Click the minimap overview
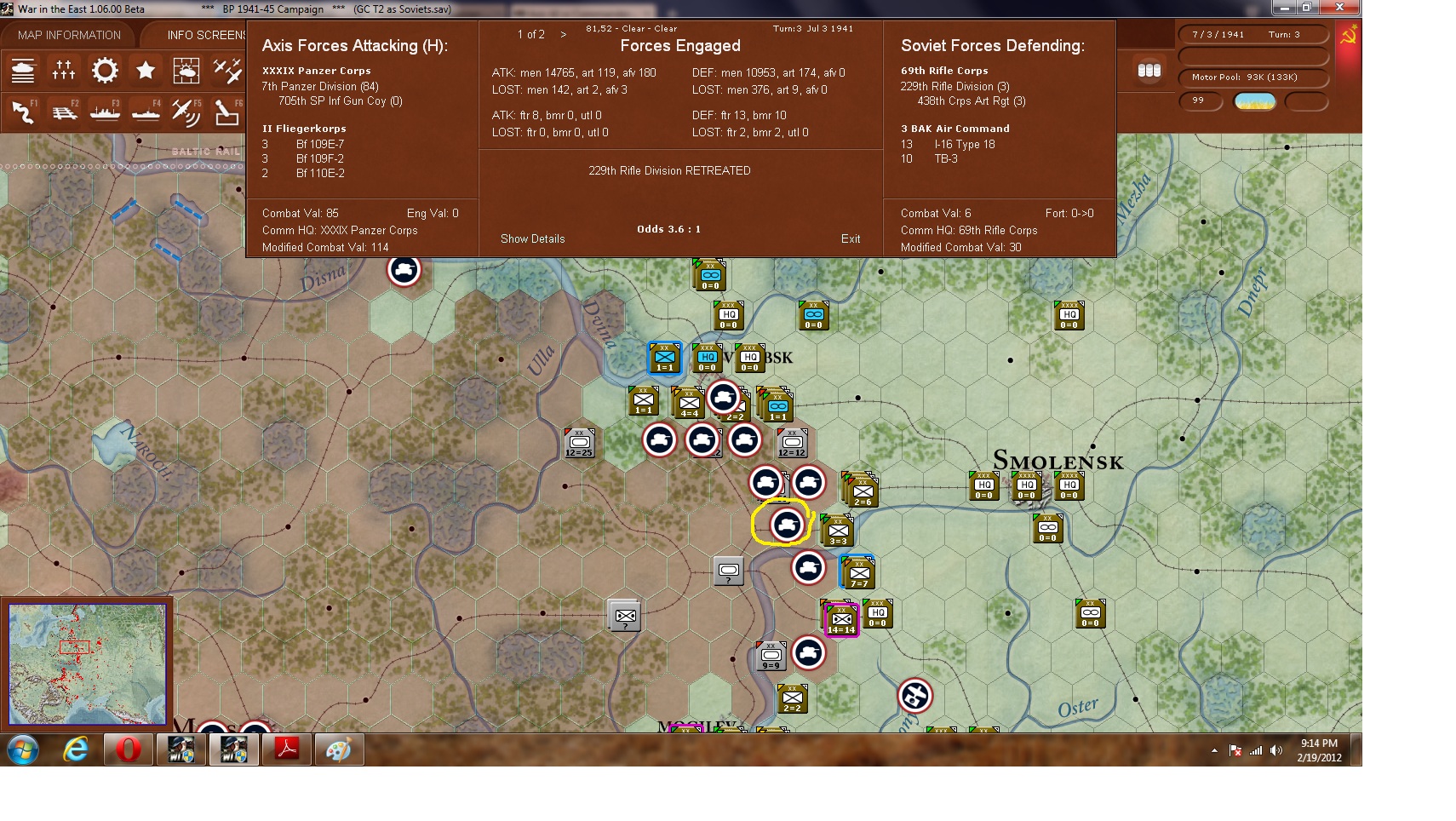1456x821 pixels. point(87,664)
